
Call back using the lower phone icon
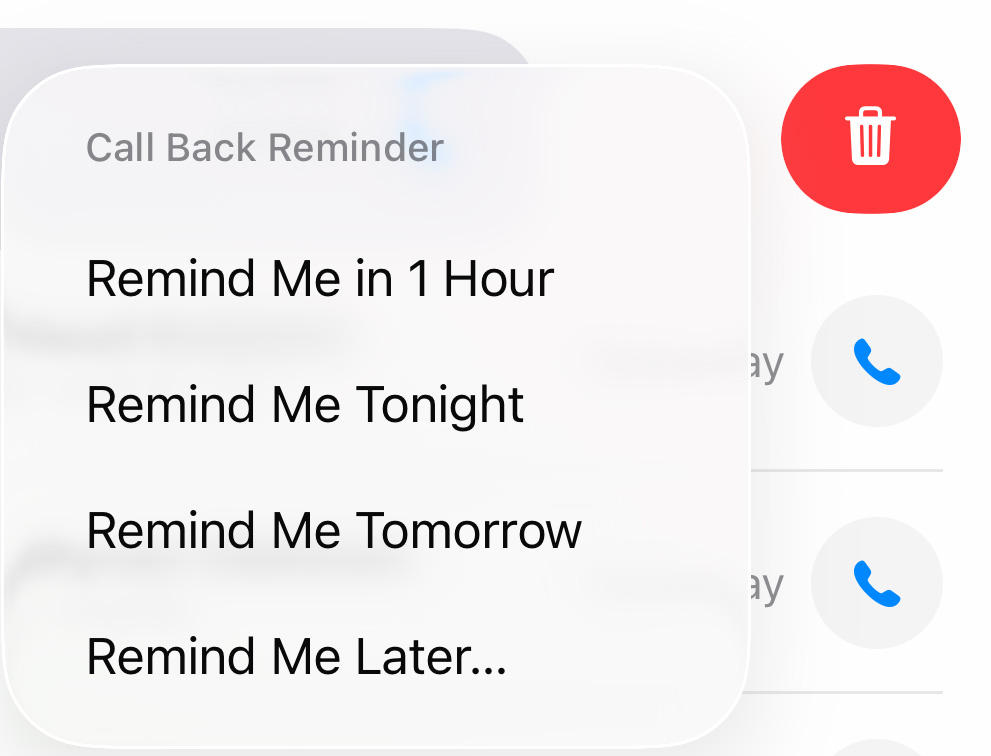[x=877, y=583]
